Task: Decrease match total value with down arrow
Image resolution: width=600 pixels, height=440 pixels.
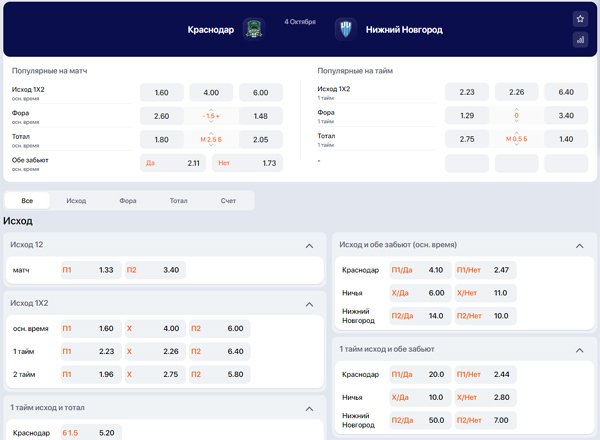Action: (211, 145)
